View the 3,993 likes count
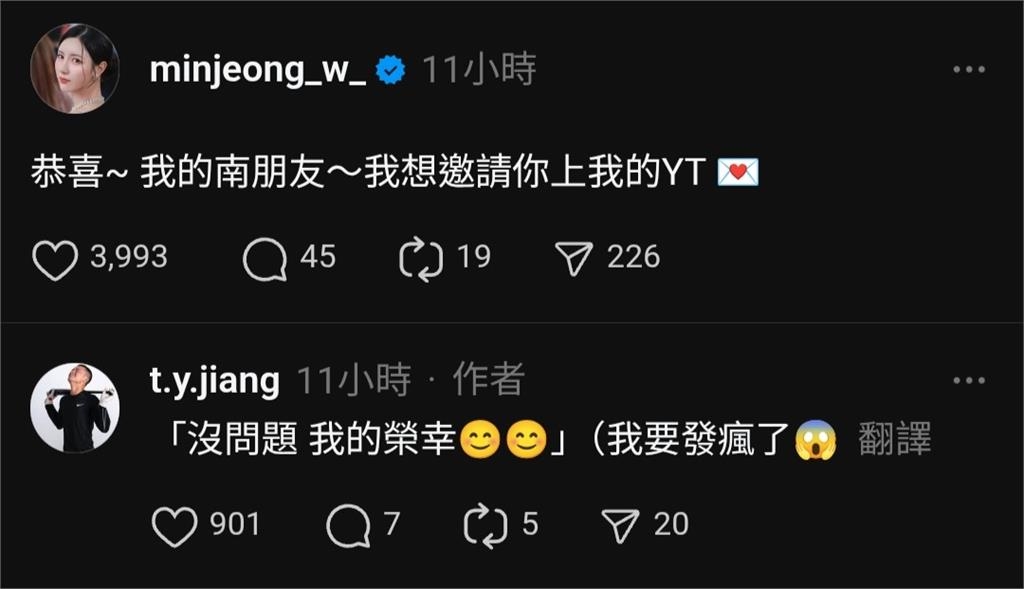 tap(129, 257)
